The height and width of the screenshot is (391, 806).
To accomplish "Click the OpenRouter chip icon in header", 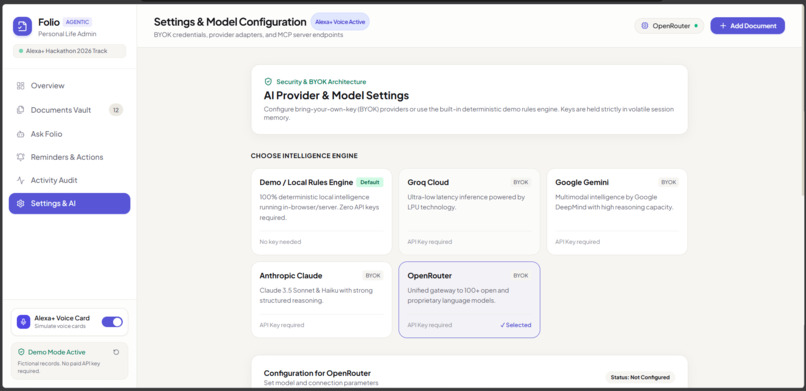I will [645, 26].
